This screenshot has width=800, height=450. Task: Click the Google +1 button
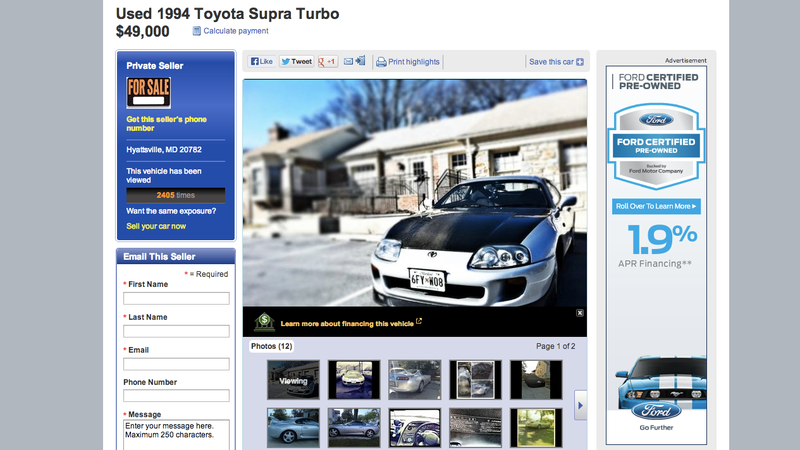(328, 62)
